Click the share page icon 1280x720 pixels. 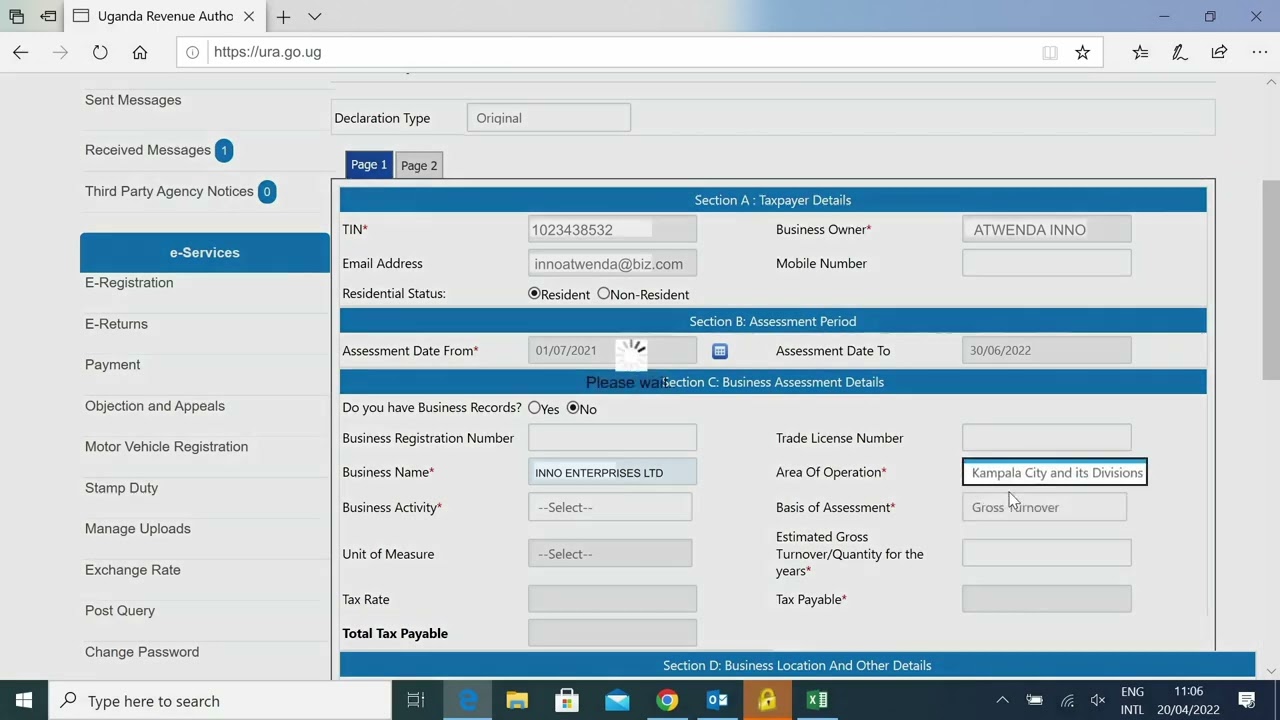[x=1219, y=52]
